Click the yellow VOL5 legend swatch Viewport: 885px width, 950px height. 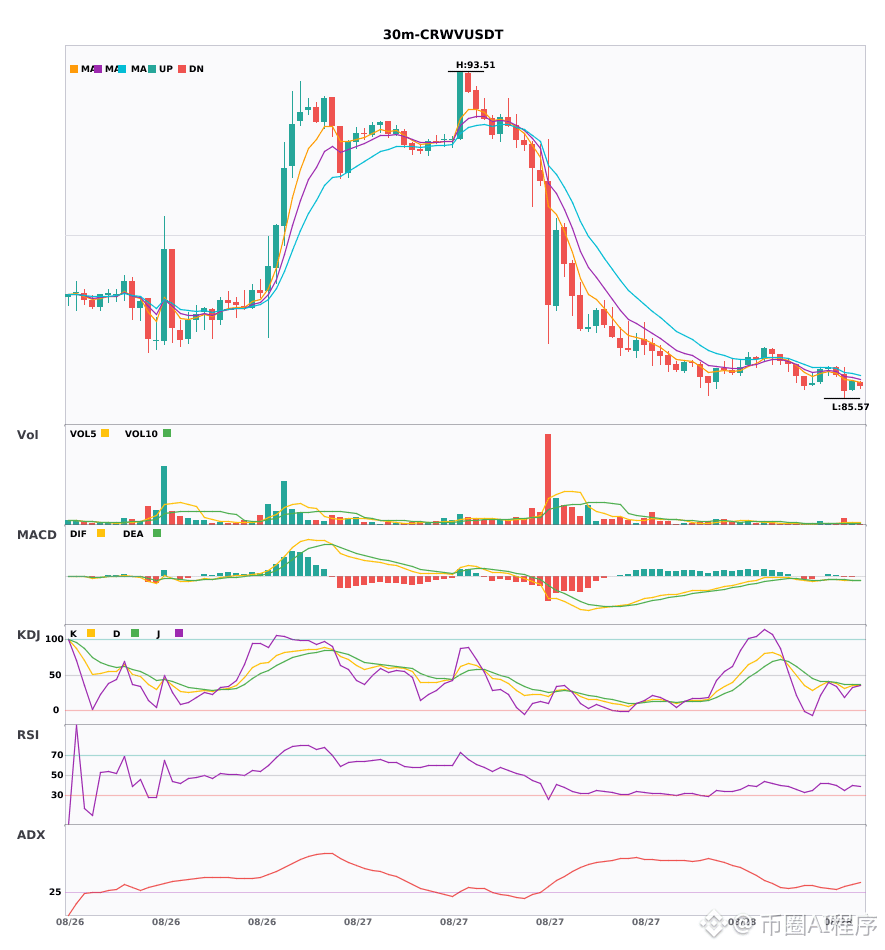coord(105,433)
